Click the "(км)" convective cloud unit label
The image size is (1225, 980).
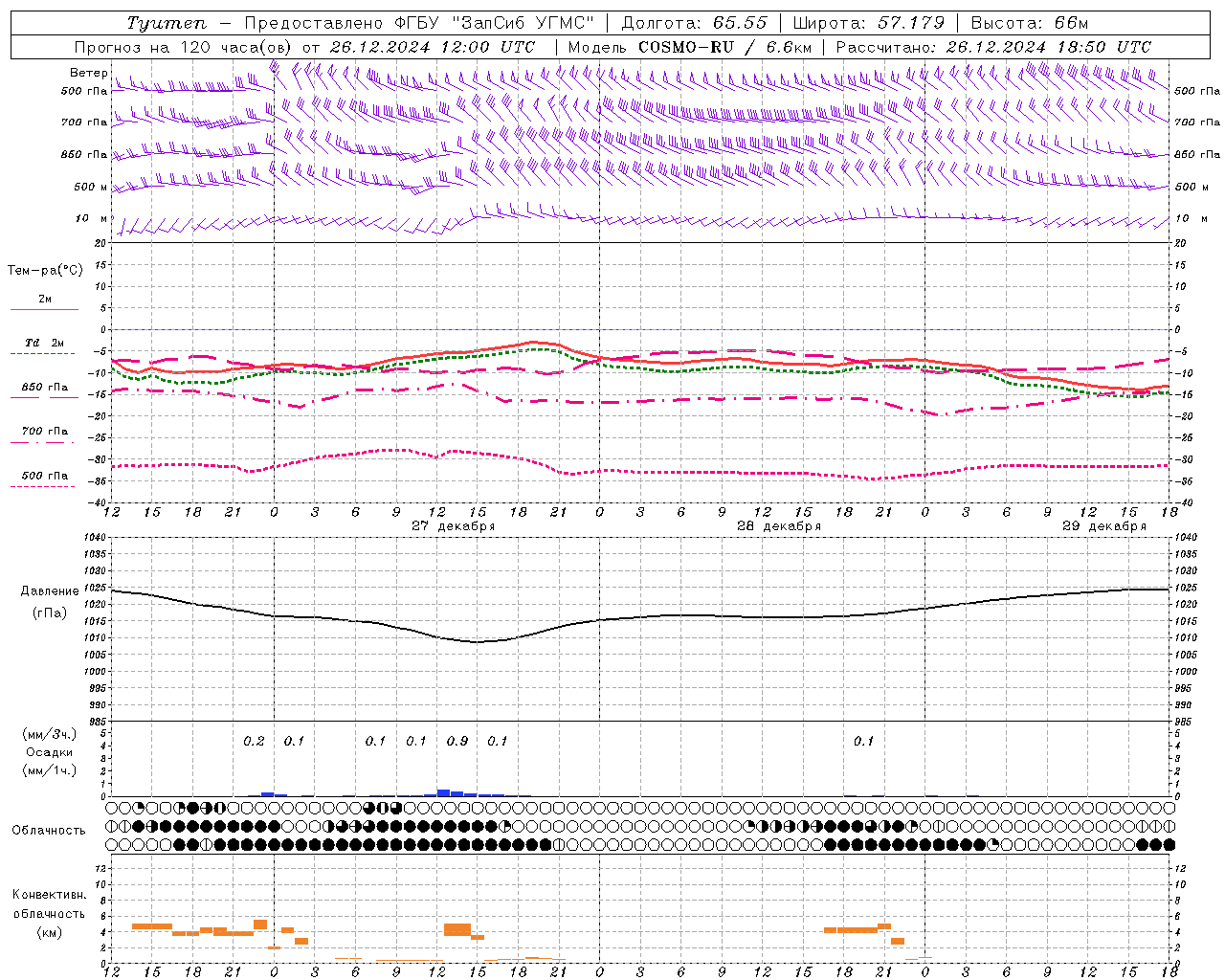click(49, 932)
